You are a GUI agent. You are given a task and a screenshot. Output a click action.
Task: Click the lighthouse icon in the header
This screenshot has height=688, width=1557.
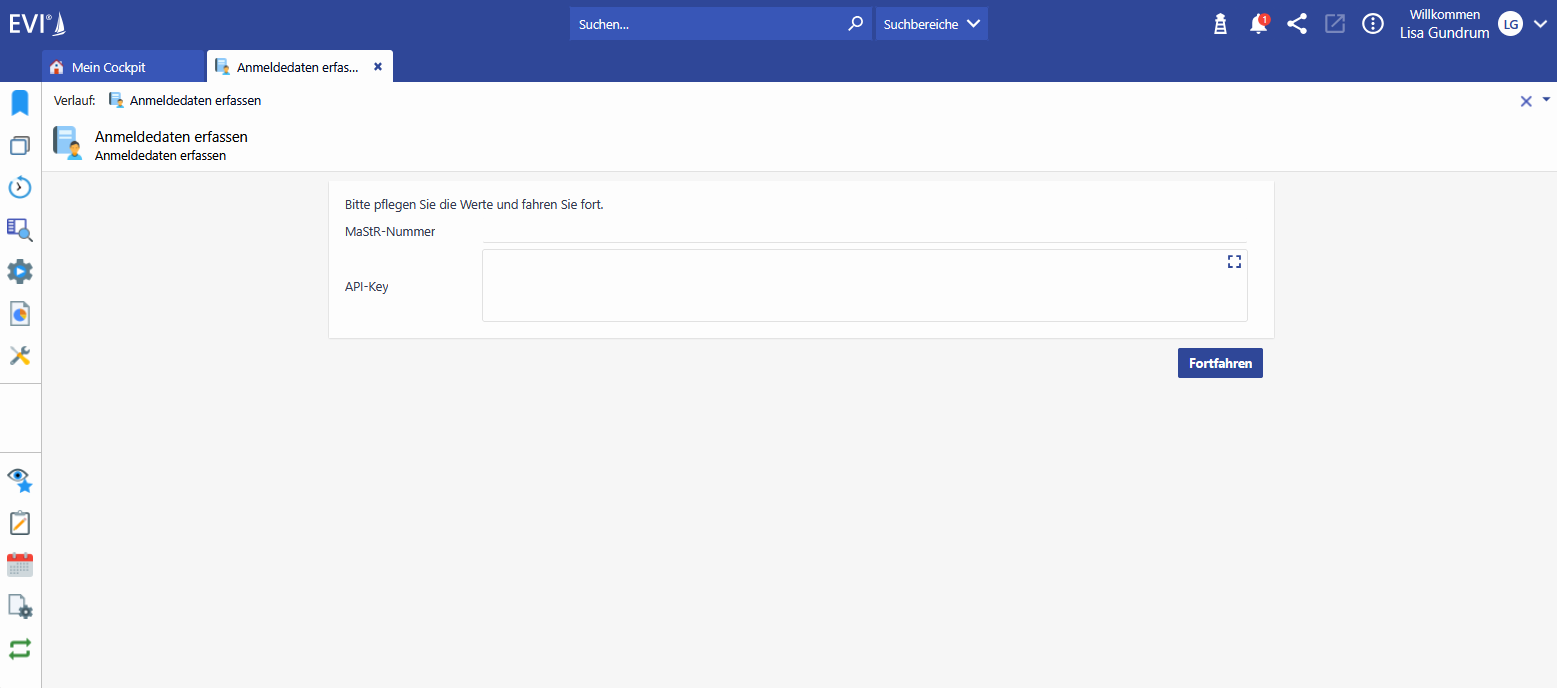click(1220, 25)
